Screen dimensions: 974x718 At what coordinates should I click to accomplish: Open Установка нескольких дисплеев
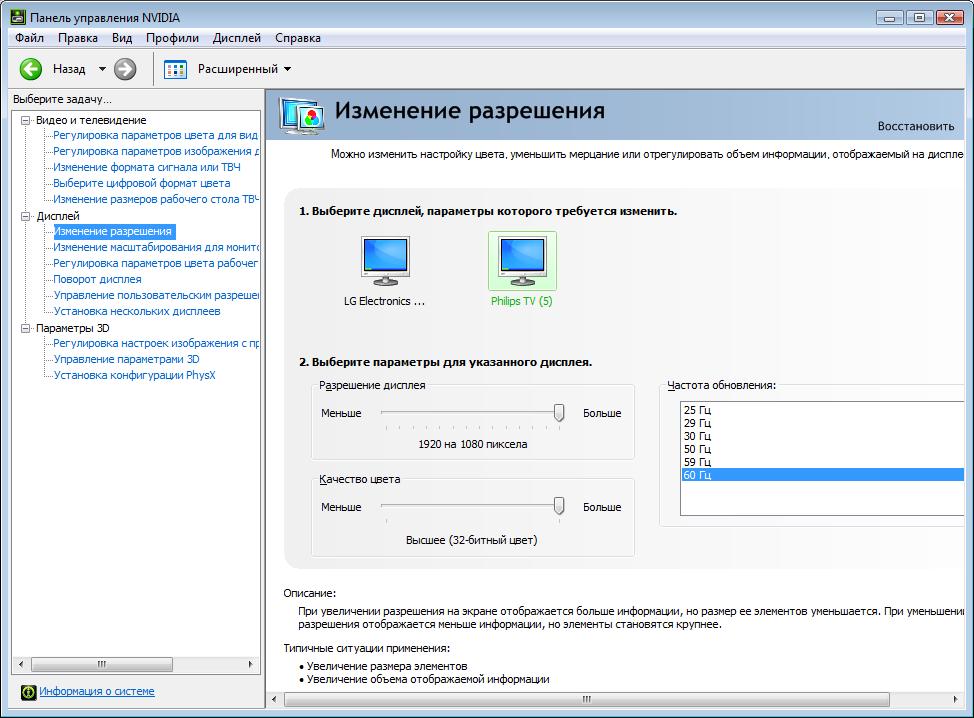point(137,311)
